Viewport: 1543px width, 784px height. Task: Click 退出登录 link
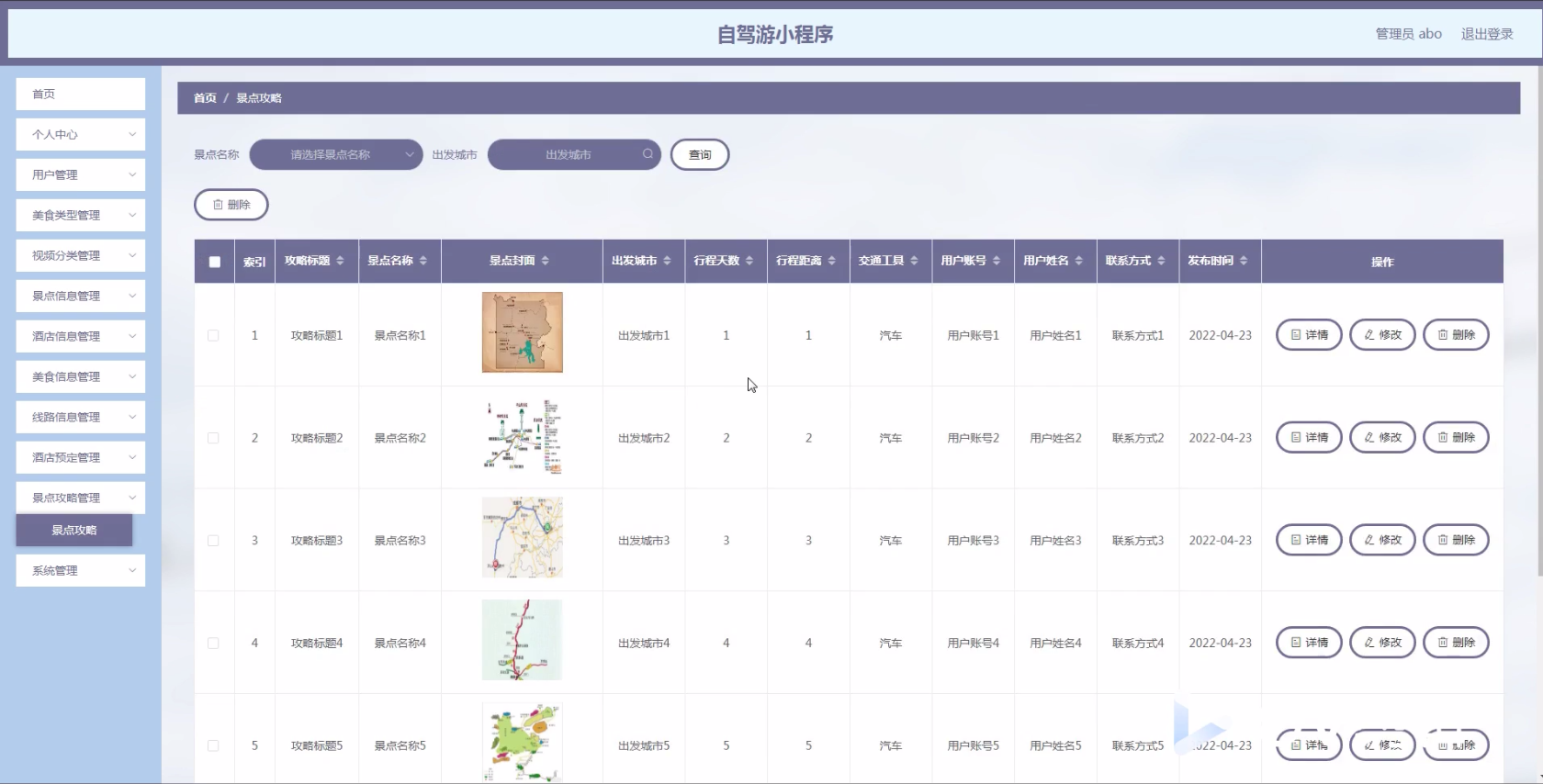tap(1487, 34)
